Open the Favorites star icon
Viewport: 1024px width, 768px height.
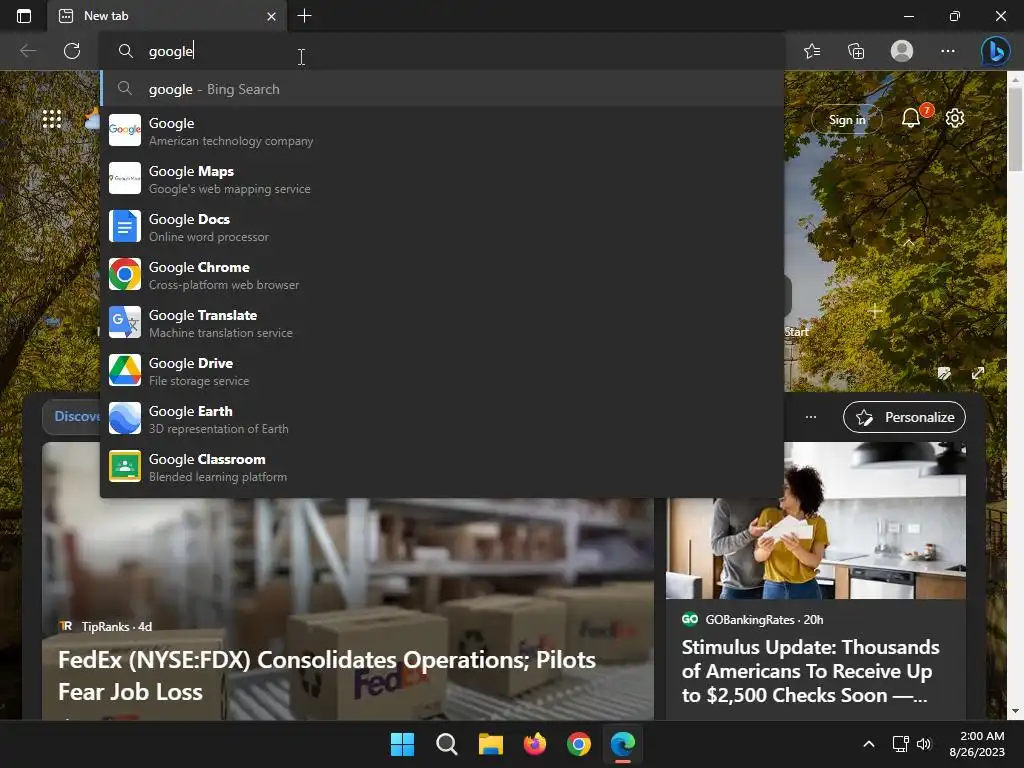pyautogui.click(x=812, y=51)
